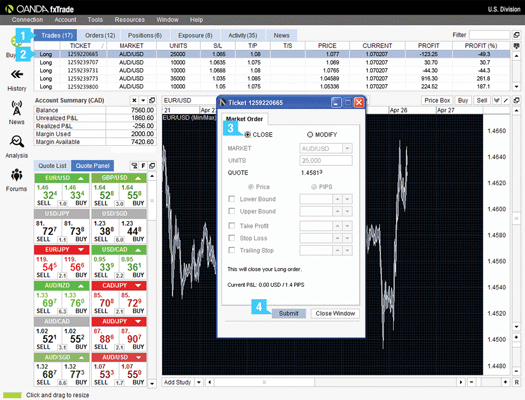The height and width of the screenshot is (400, 525).
Task: Detach the Account Summary panel
Action: click(152, 100)
